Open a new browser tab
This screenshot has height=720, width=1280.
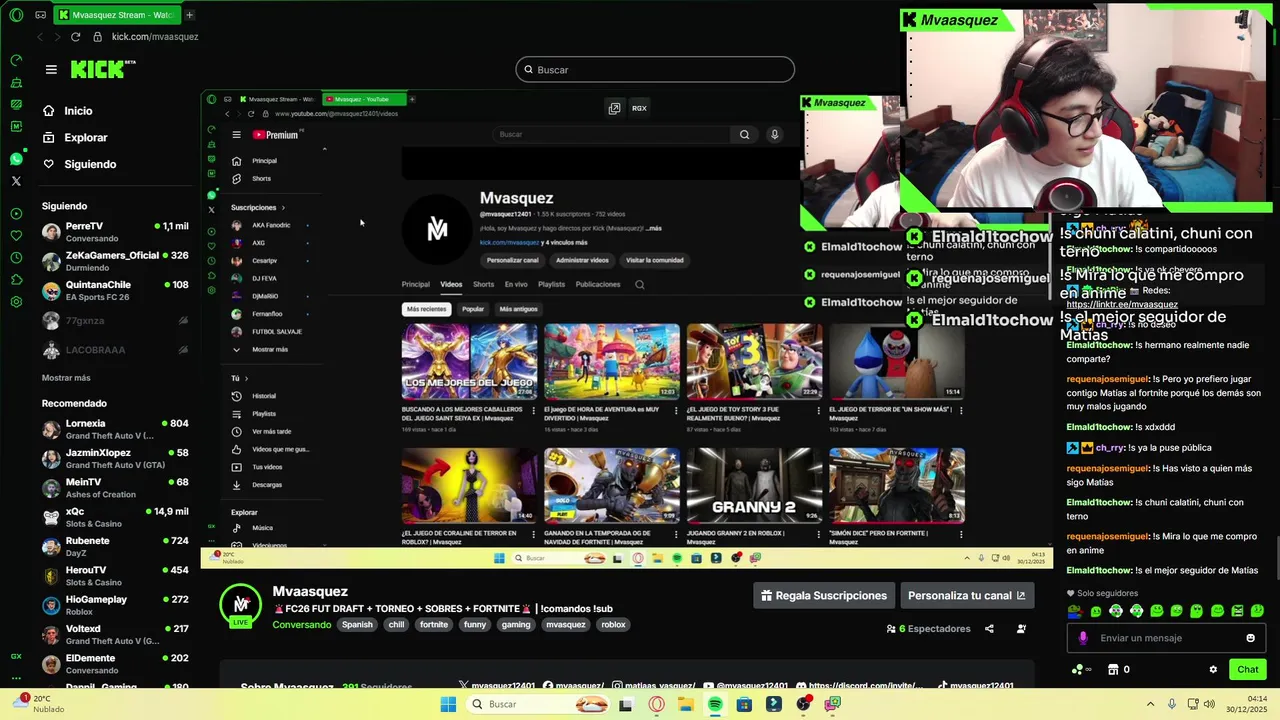click(189, 15)
